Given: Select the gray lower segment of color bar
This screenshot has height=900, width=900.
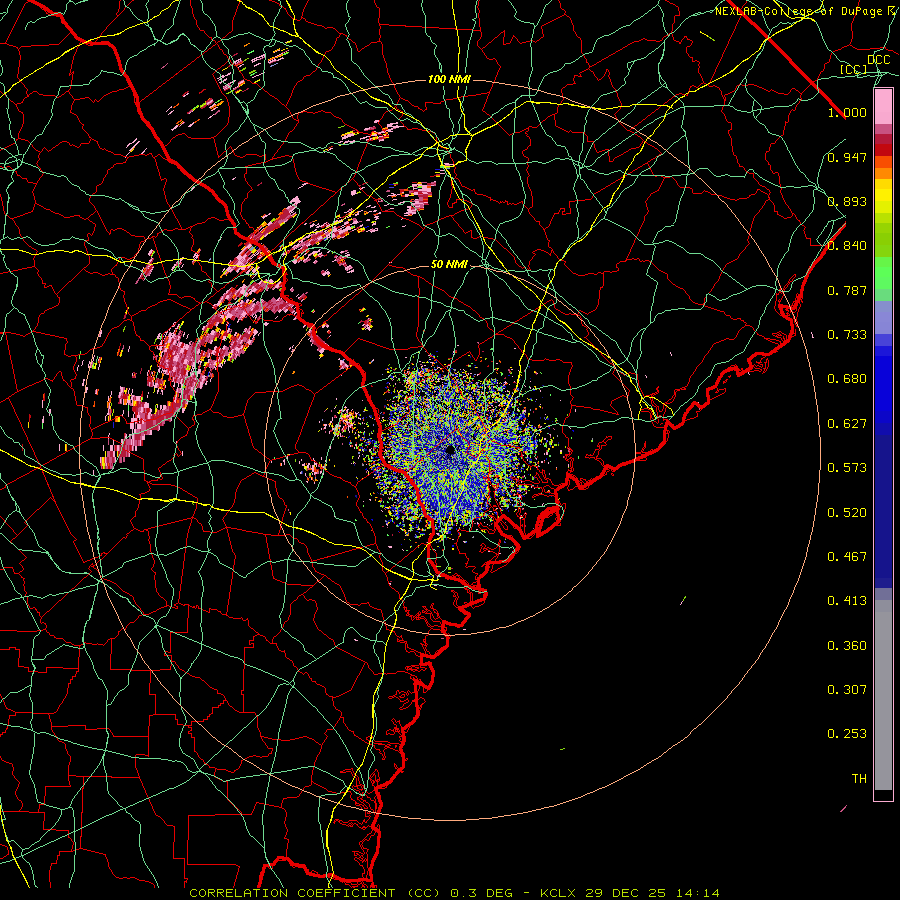Looking at the screenshot, I should pos(883,695).
